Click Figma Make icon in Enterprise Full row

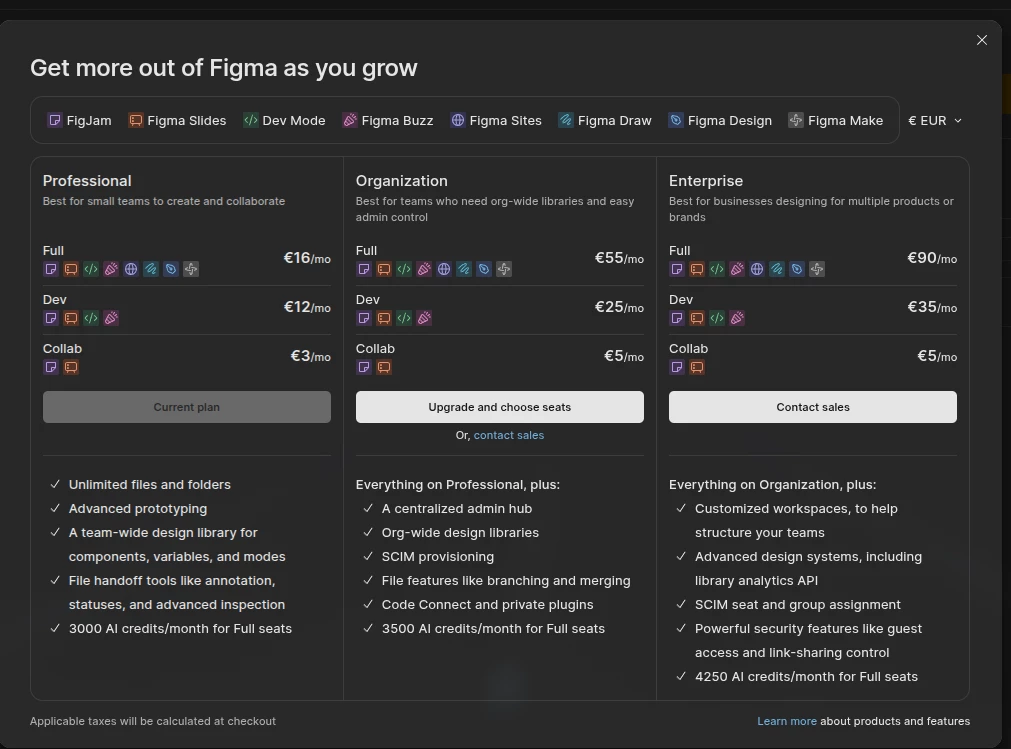(817, 269)
